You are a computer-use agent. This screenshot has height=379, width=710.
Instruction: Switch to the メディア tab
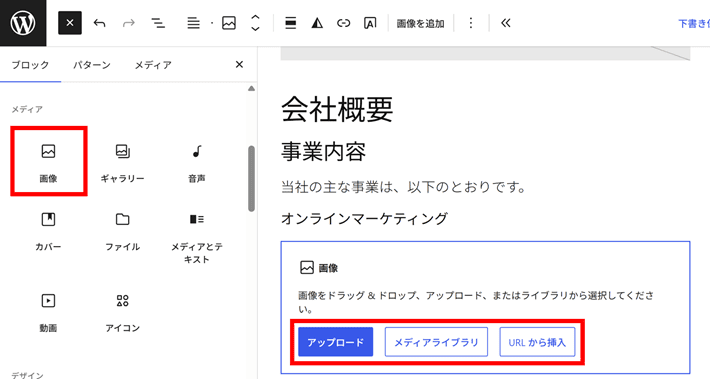coord(153,65)
